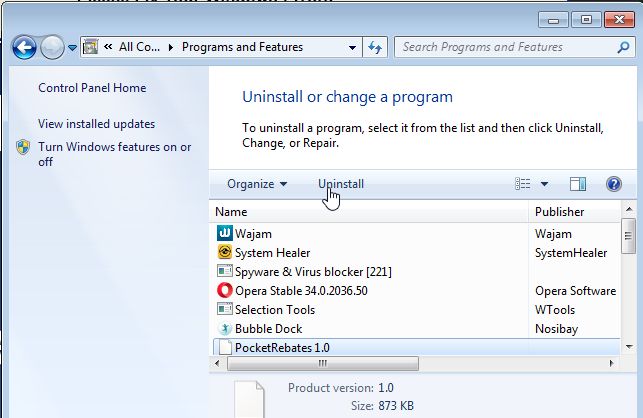Click the Opera Stable browser icon
Viewport: 643px width, 418px height.
pos(224,291)
